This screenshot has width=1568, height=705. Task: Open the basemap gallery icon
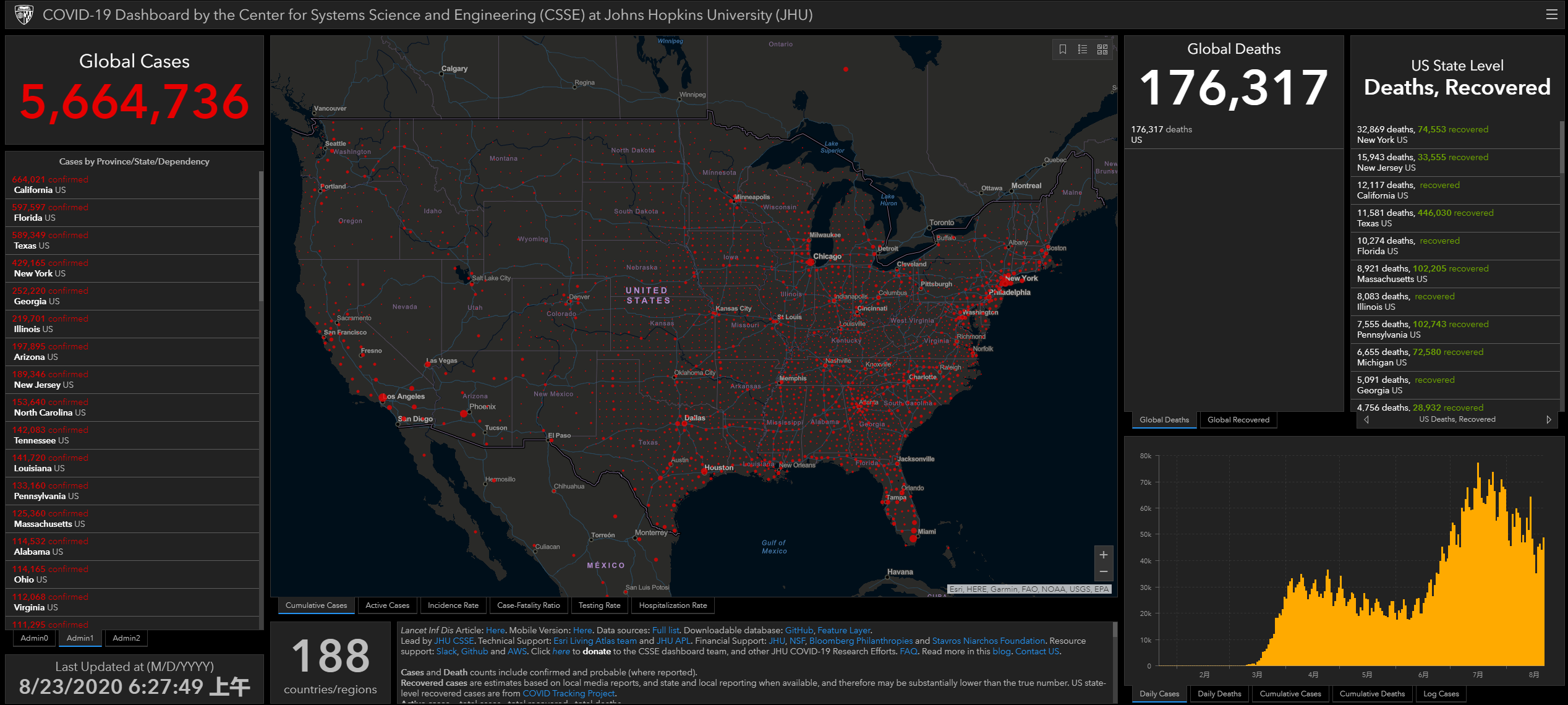tap(1102, 49)
